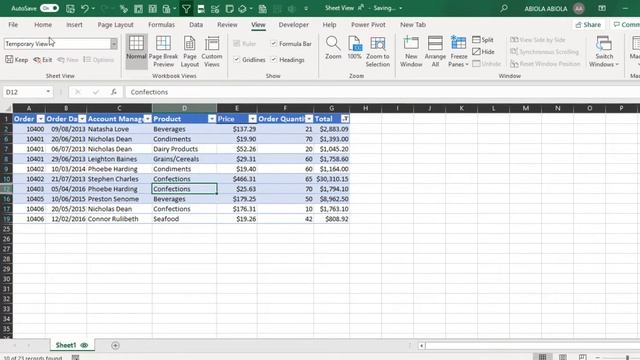Screen dimensions: 640x360
Task: Click the AA user avatar
Action: pyautogui.click(x=578, y=8)
